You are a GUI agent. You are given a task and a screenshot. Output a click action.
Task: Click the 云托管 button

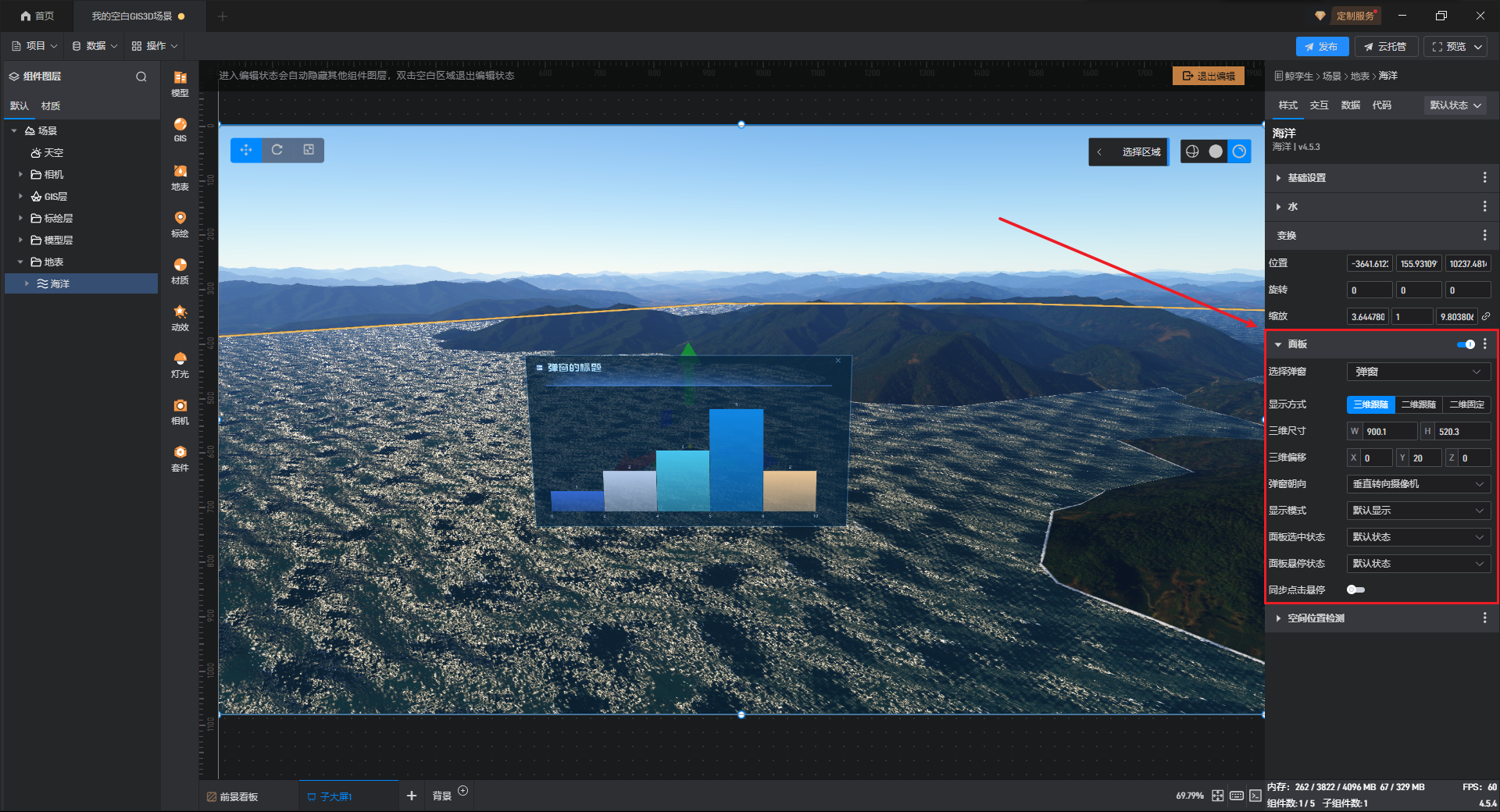[x=1385, y=47]
